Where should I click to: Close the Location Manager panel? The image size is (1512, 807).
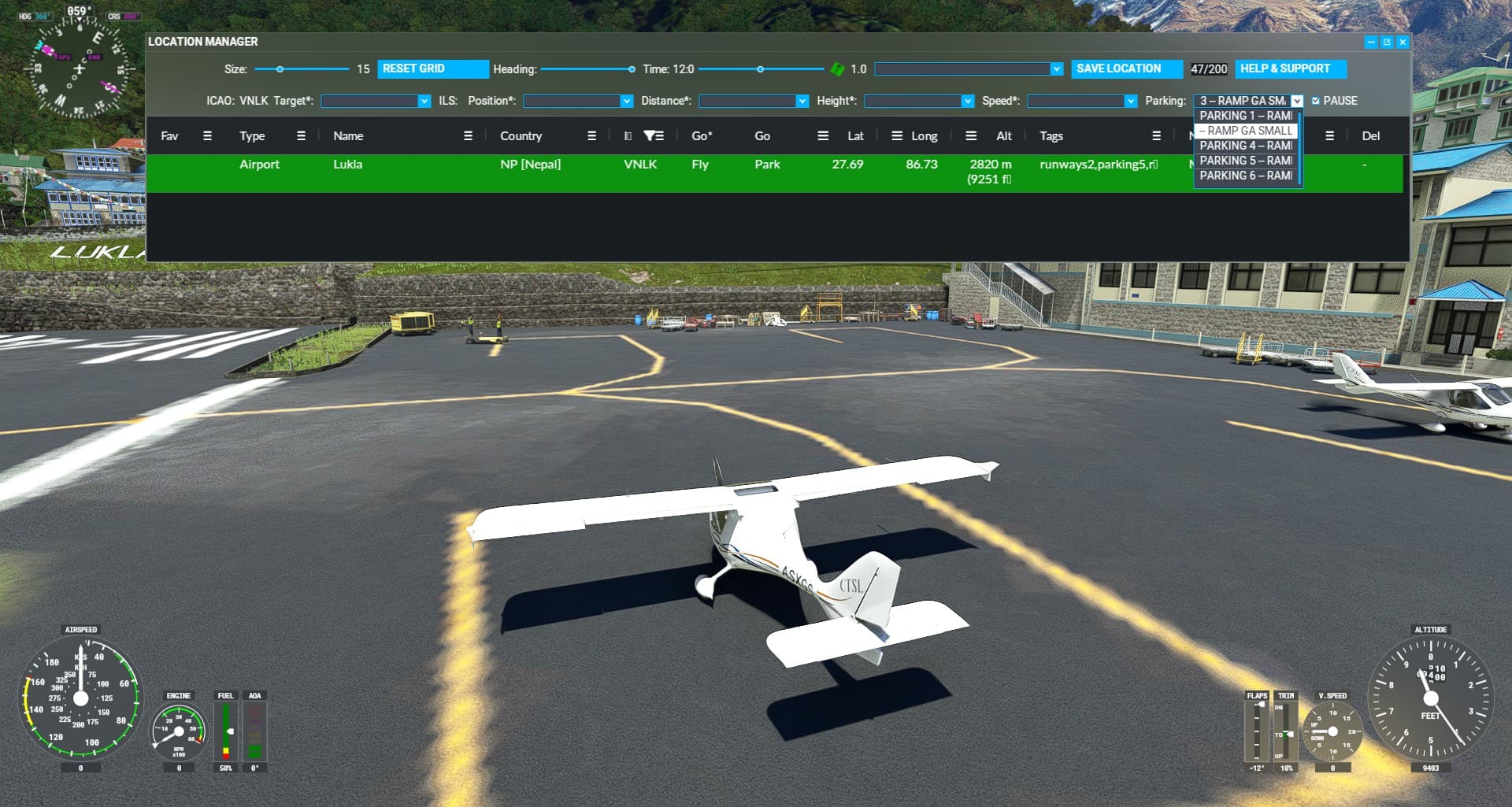click(x=1403, y=42)
